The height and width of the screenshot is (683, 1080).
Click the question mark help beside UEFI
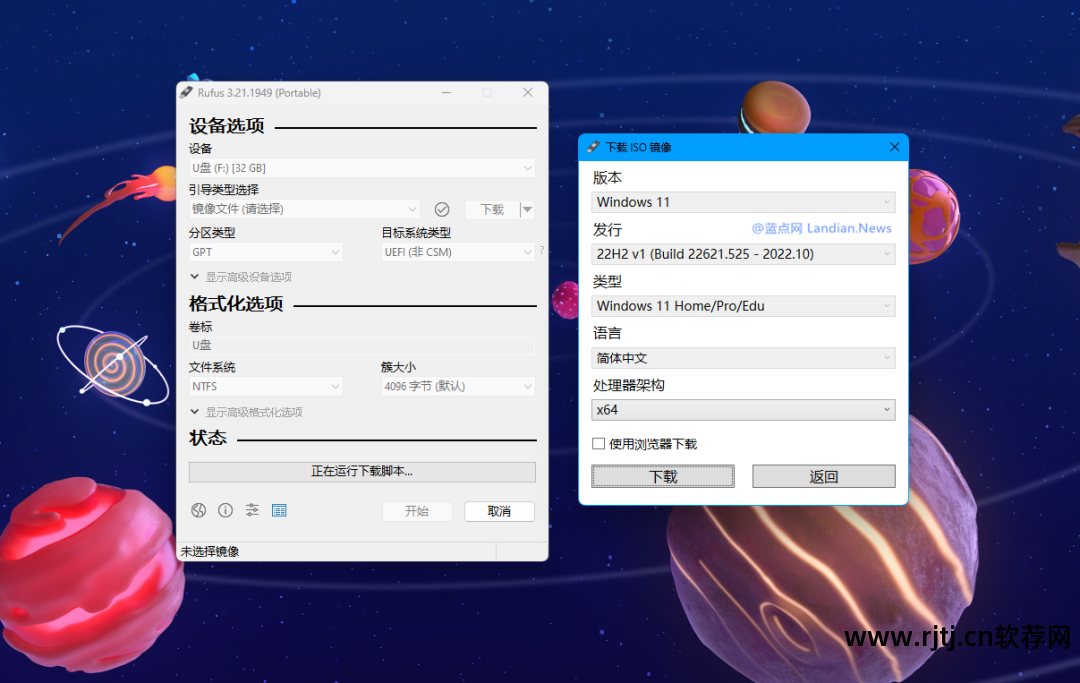pyautogui.click(x=542, y=251)
